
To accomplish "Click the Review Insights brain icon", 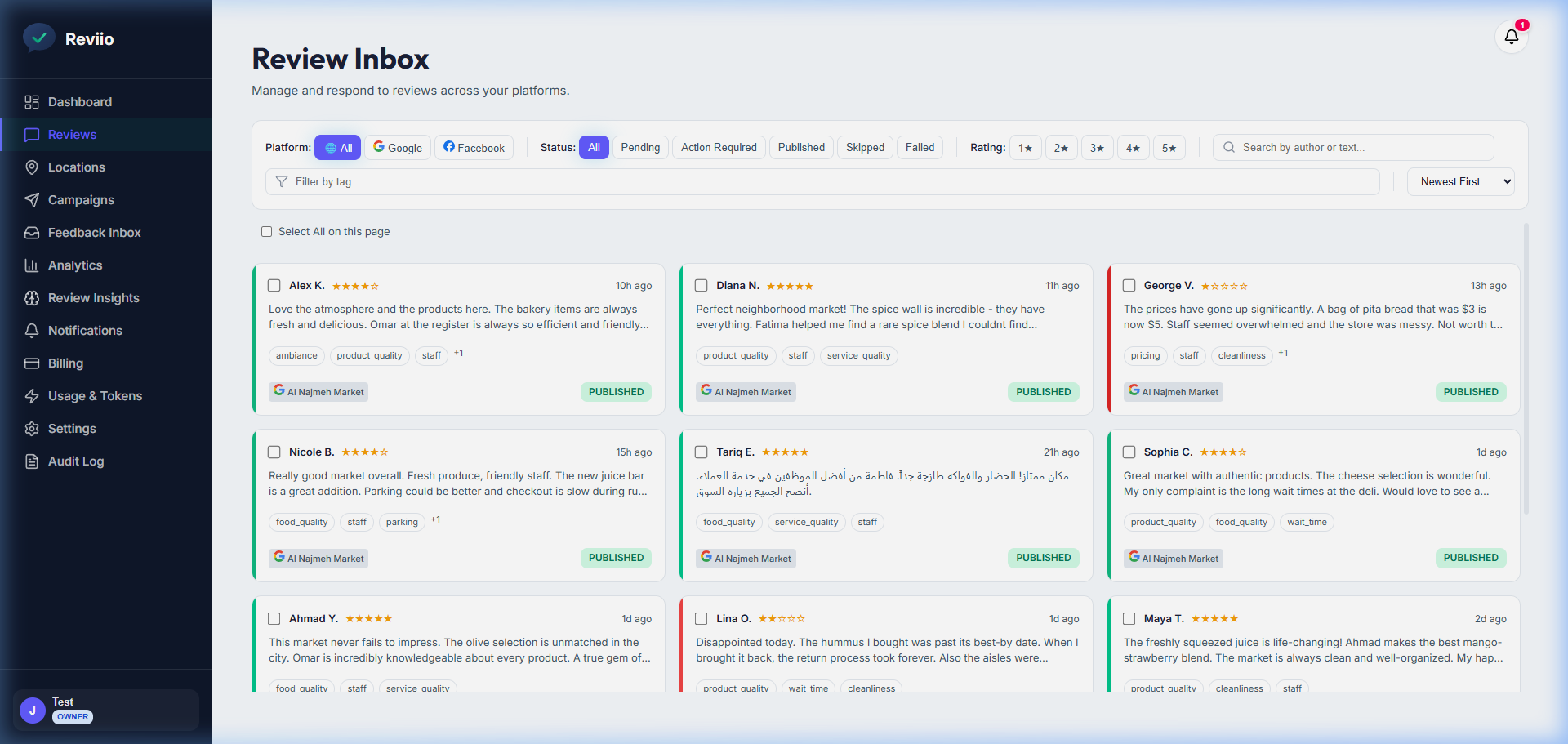I will 32,298.
